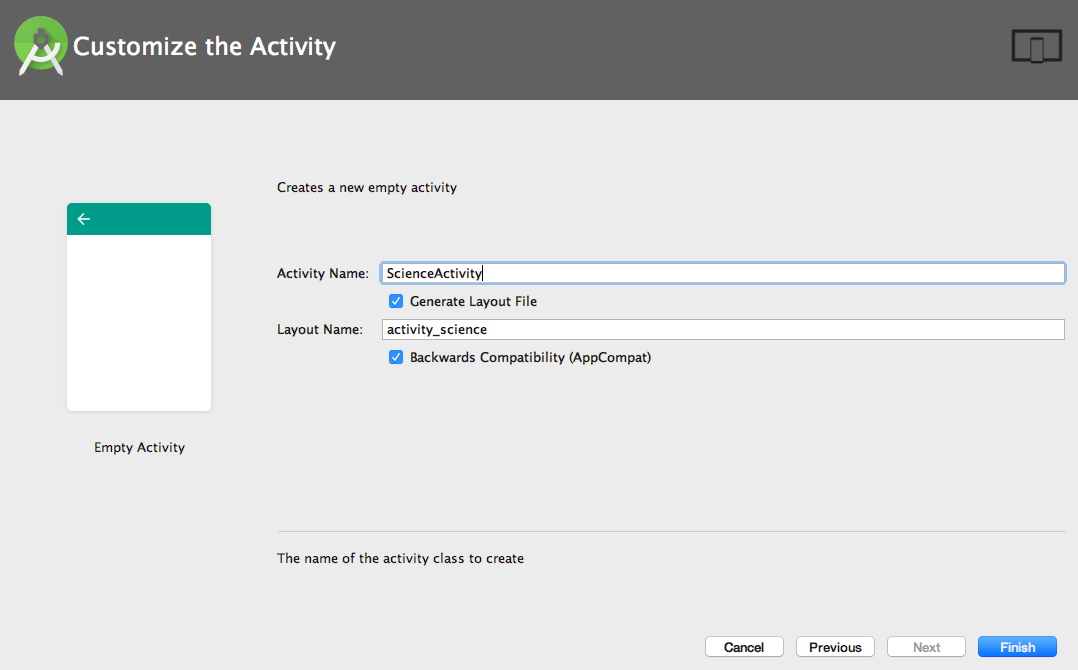The width and height of the screenshot is (1078, 670).
Task: Click the Creates a new empty activity description
Action: pyautogui.click(x=366, y=188)
